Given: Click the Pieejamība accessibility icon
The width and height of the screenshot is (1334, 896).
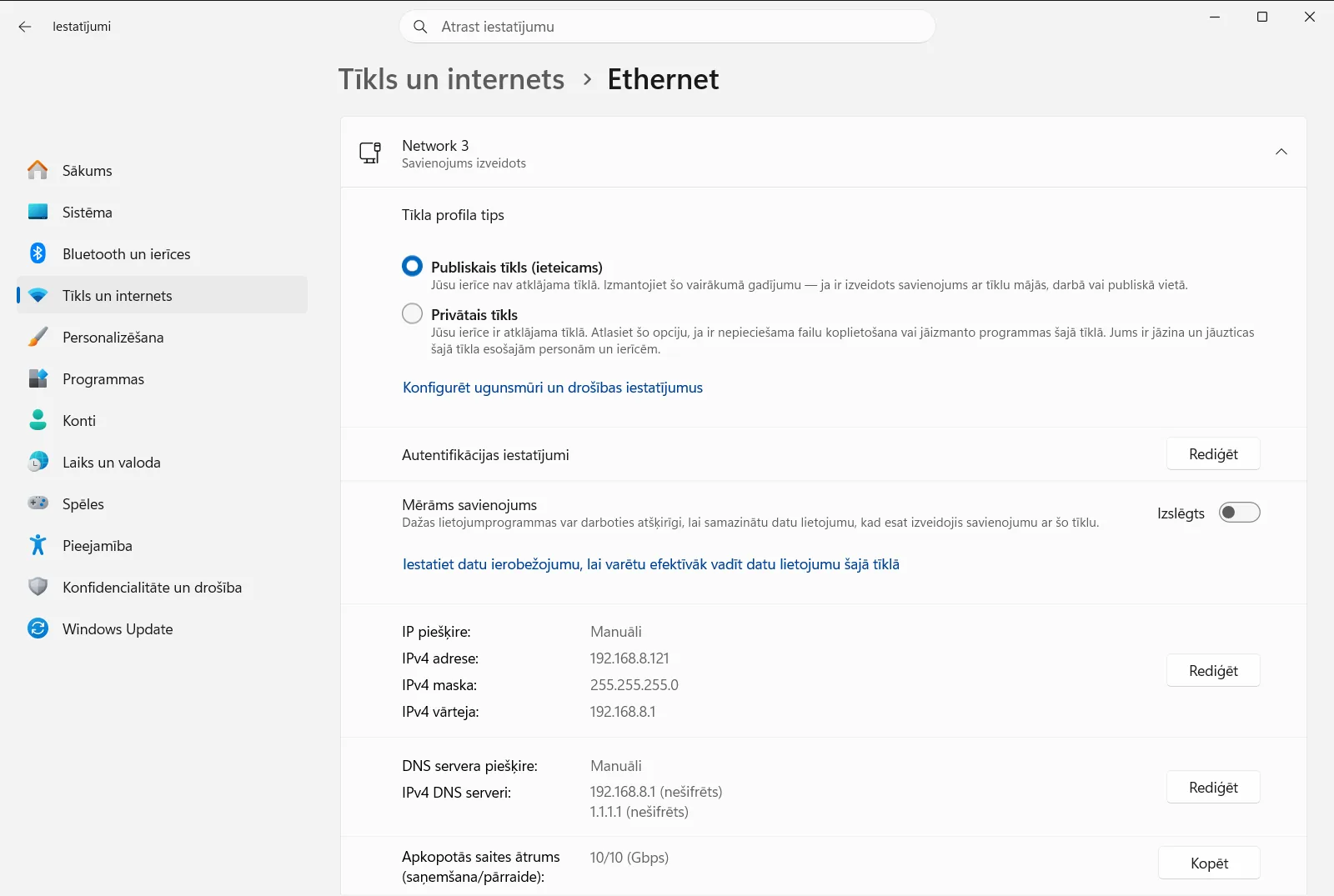Looking at the screenshot, I should [38, 545].
